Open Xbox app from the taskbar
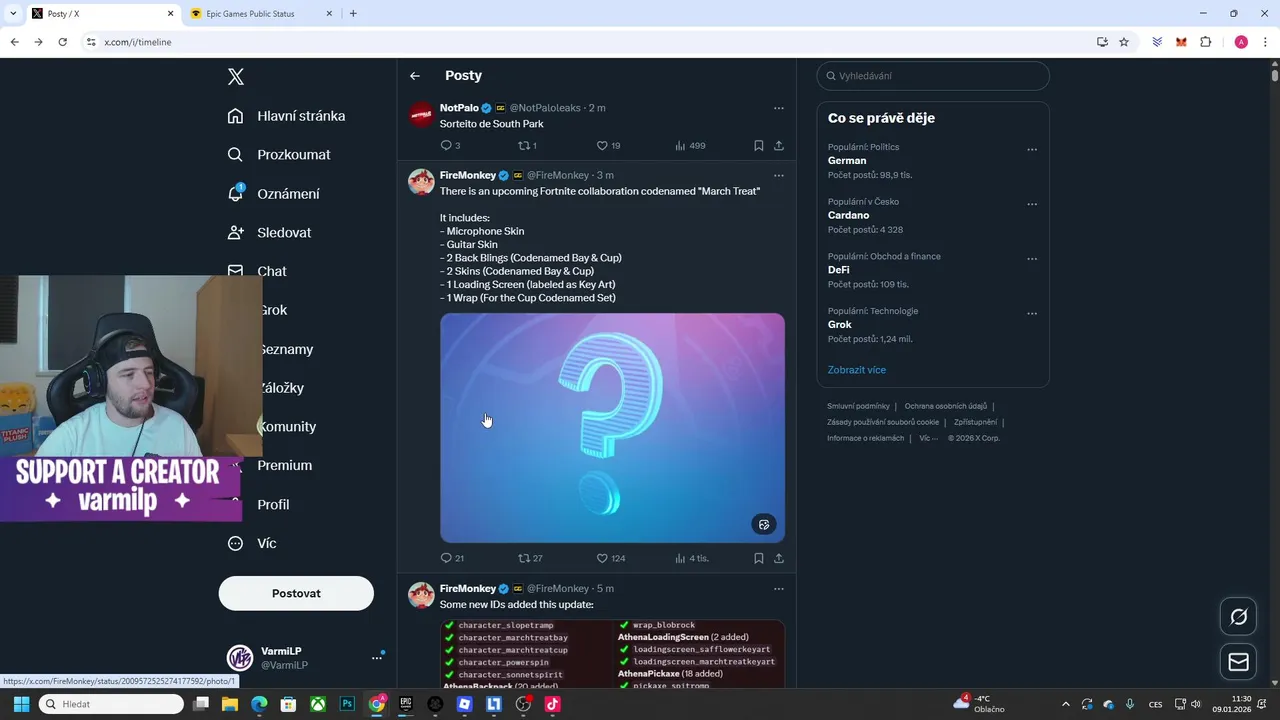Viewport: 1280px width, 720px height. pyautogui.click(x=318, y=704)
